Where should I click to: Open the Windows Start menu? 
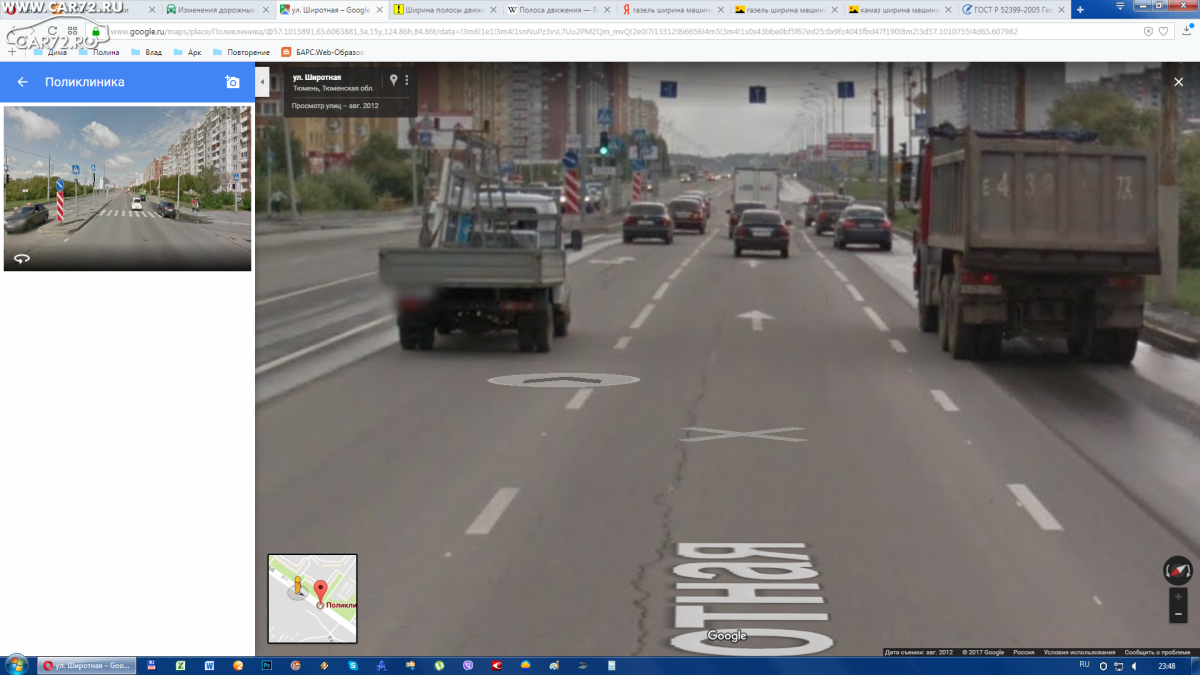point(16,665)
